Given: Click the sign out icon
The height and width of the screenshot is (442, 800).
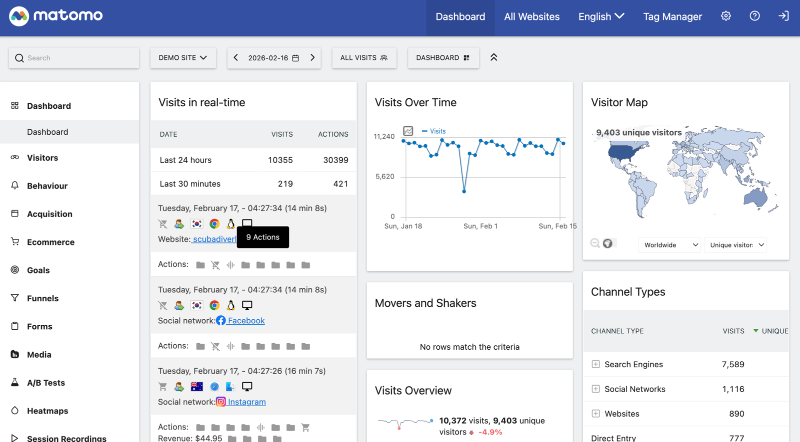Looking at the screenshot, I should coord(783,17).
